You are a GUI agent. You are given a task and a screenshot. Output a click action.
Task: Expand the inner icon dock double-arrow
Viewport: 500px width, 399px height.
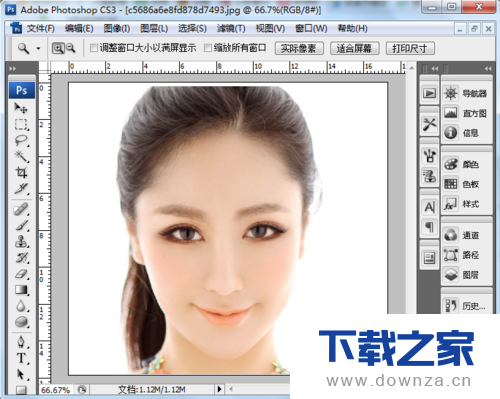(x=435, y=69)
